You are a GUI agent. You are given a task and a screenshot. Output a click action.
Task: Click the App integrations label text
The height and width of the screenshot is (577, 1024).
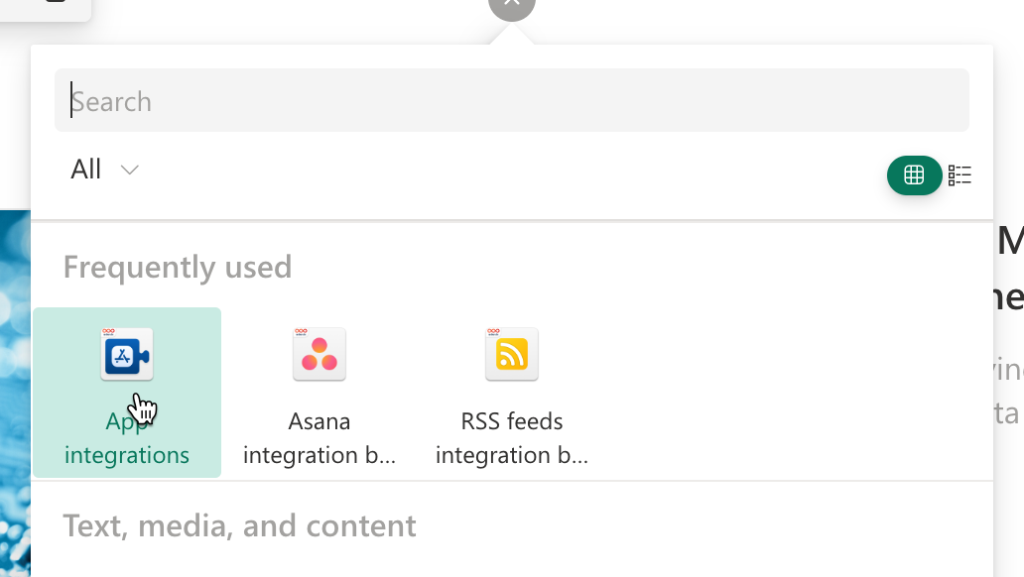coord(127,438)
